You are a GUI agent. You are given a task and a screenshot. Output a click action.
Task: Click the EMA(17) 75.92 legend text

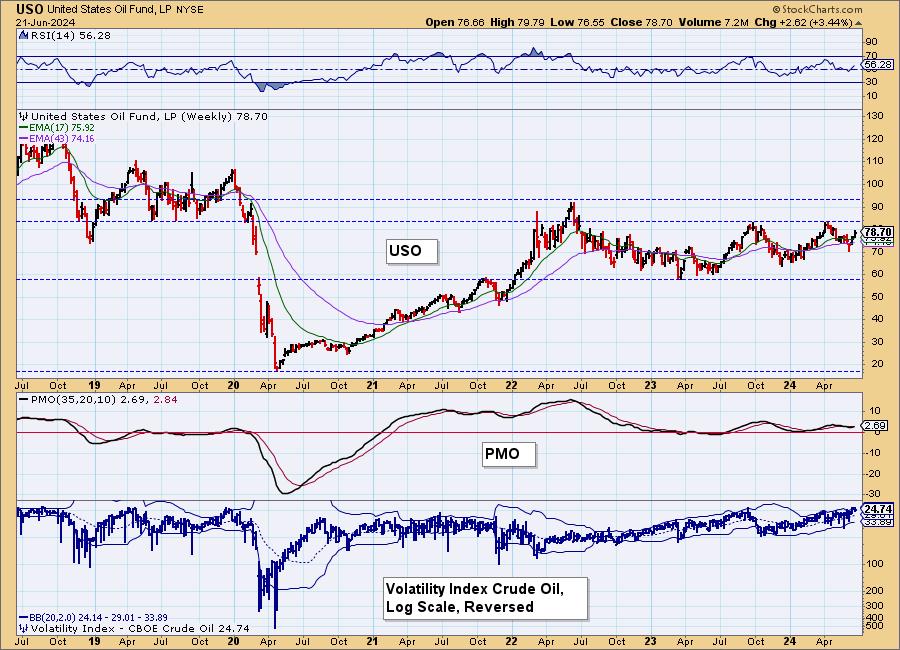(x=62, y=127)
